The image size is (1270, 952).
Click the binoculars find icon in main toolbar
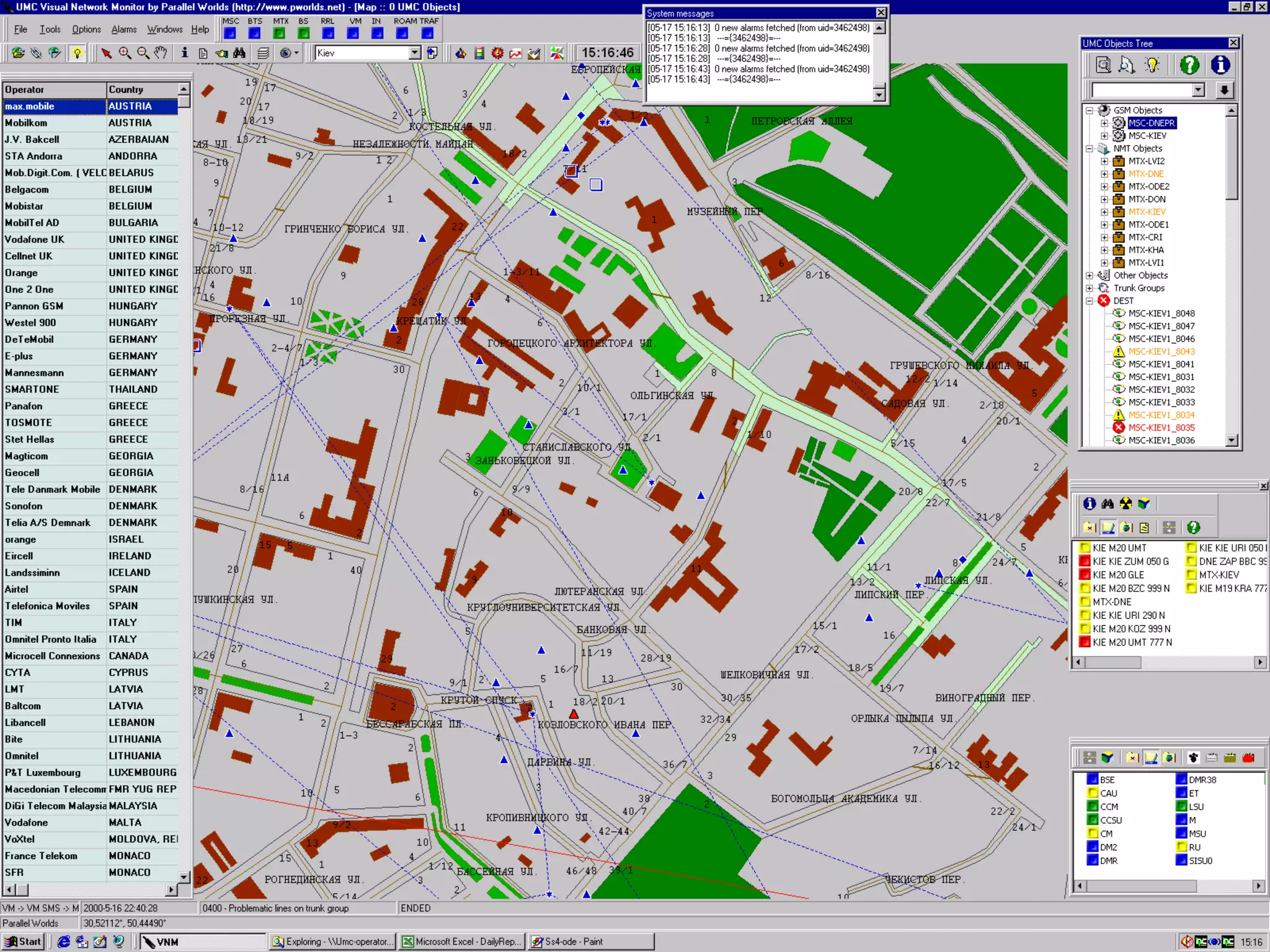pyautogui.click(x=239, y=53)
